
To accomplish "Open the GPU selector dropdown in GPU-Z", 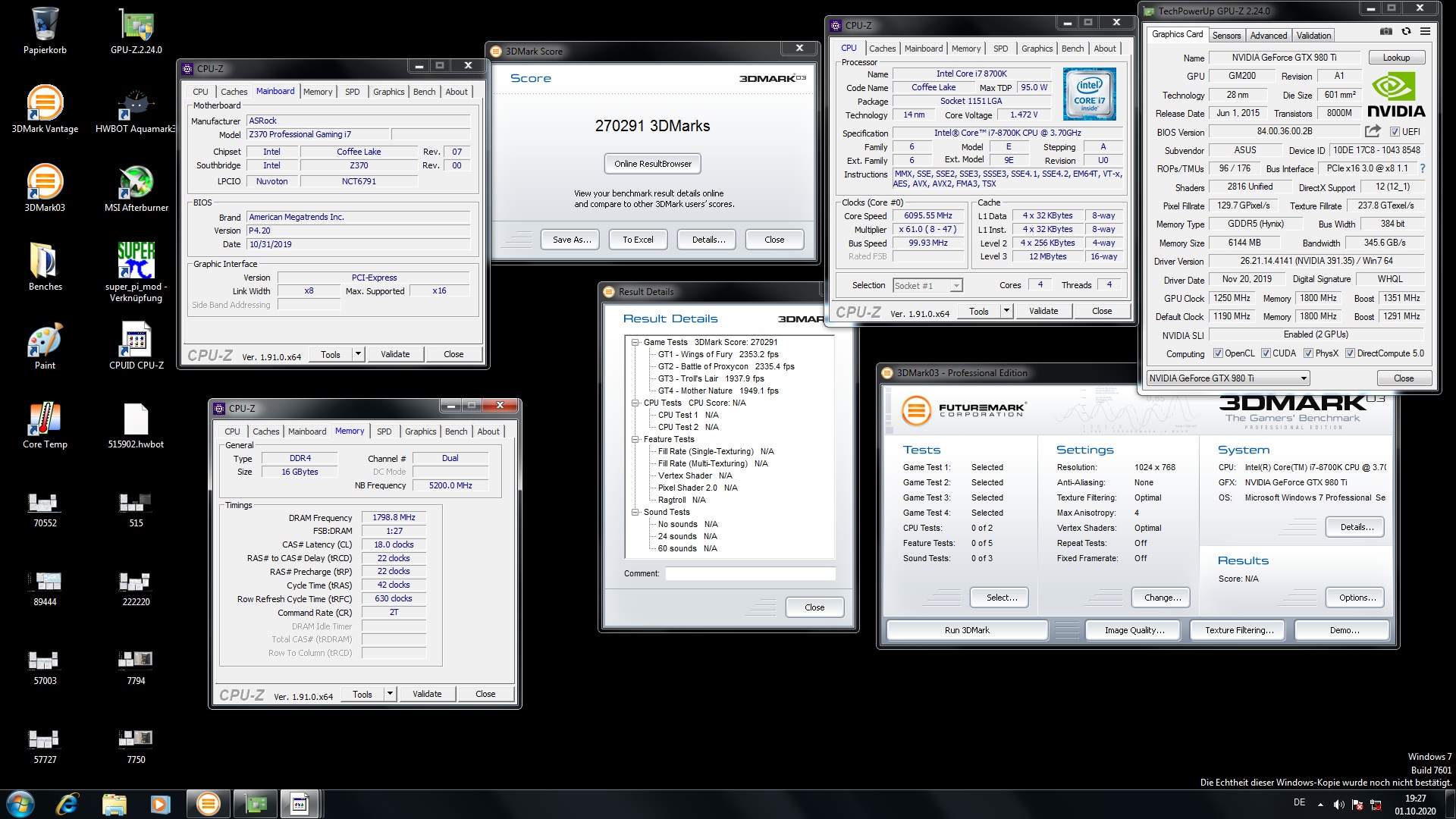I will pyautogui.click(x=1228, y=378).
